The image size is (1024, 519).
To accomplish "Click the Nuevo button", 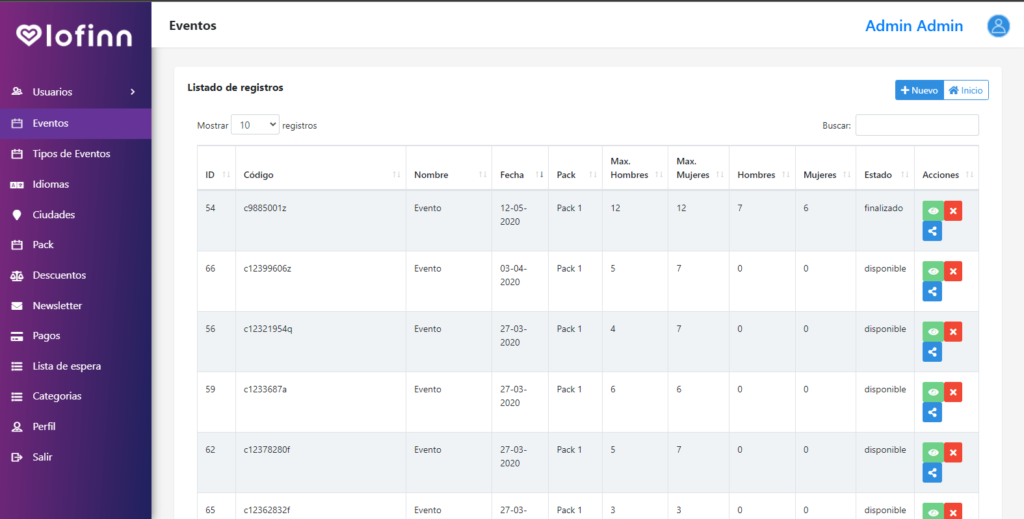I will [919, 90].
